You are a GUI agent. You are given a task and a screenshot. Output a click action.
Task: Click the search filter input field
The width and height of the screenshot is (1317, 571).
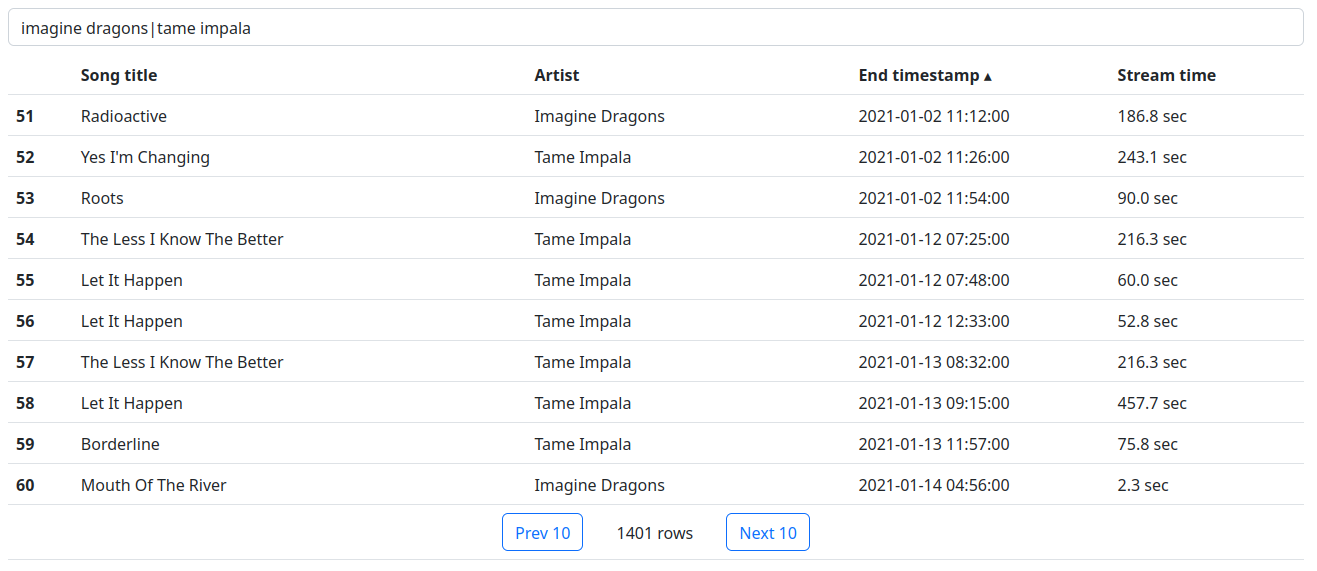656,28
